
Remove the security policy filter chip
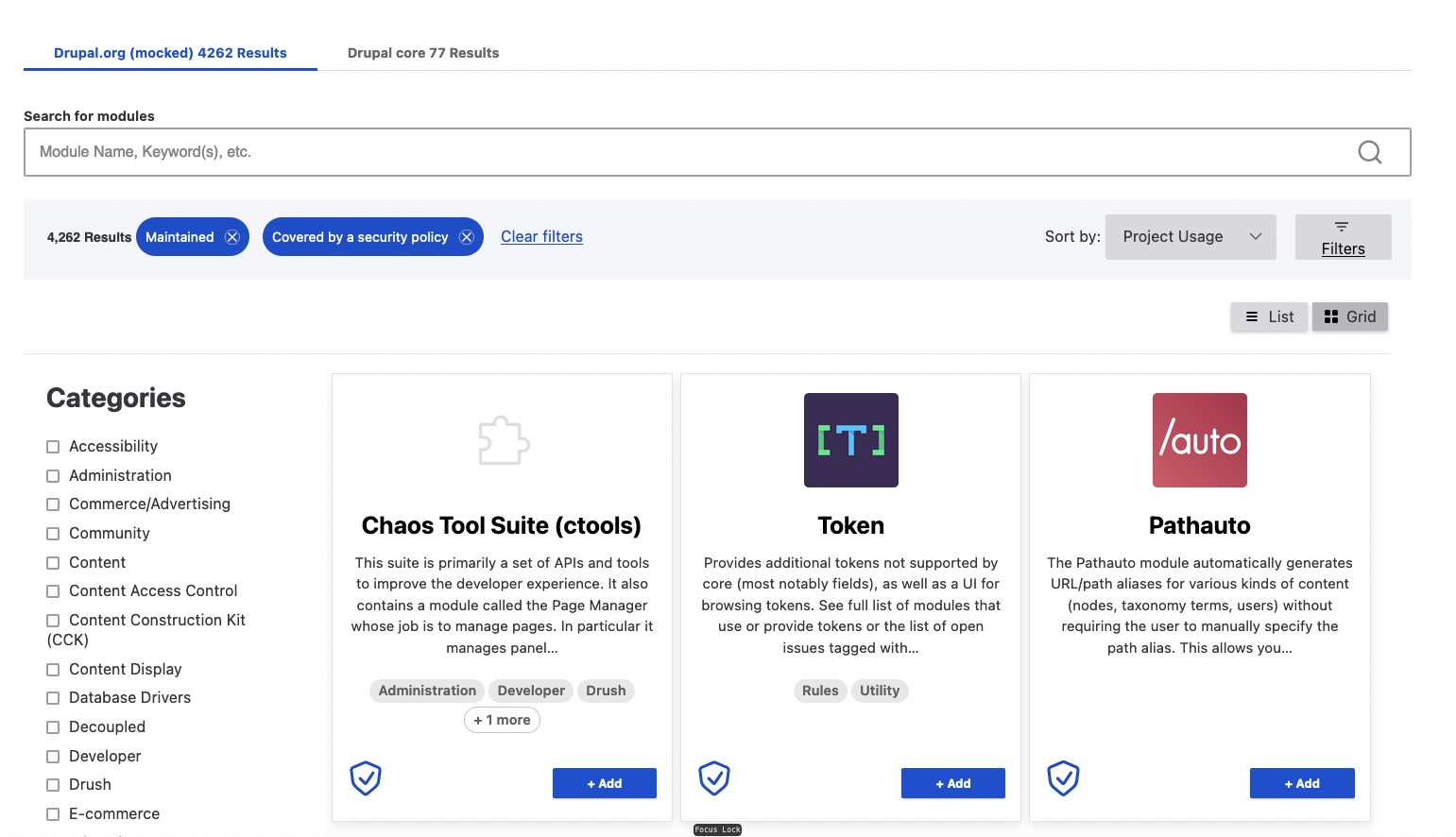click(x=467, y=237)
